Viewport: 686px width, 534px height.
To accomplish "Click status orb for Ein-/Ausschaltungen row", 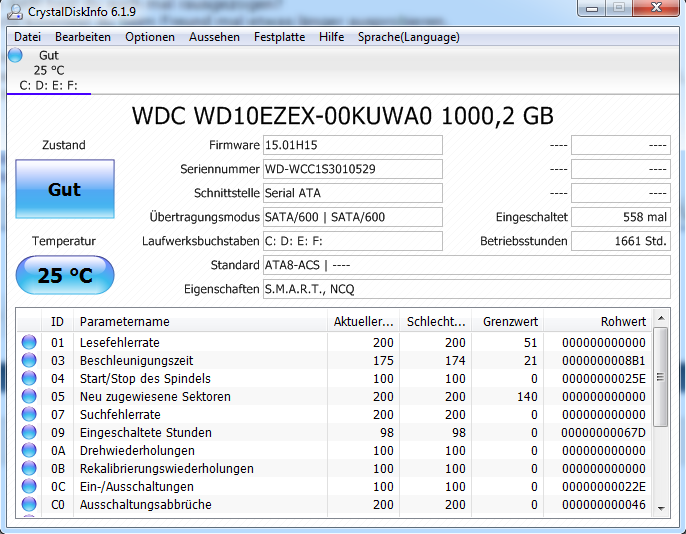I will 29,486.
